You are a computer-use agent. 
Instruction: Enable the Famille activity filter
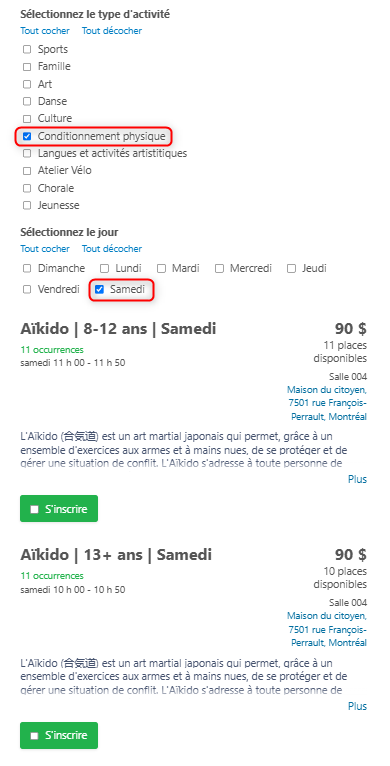click(x=27, y=67)
